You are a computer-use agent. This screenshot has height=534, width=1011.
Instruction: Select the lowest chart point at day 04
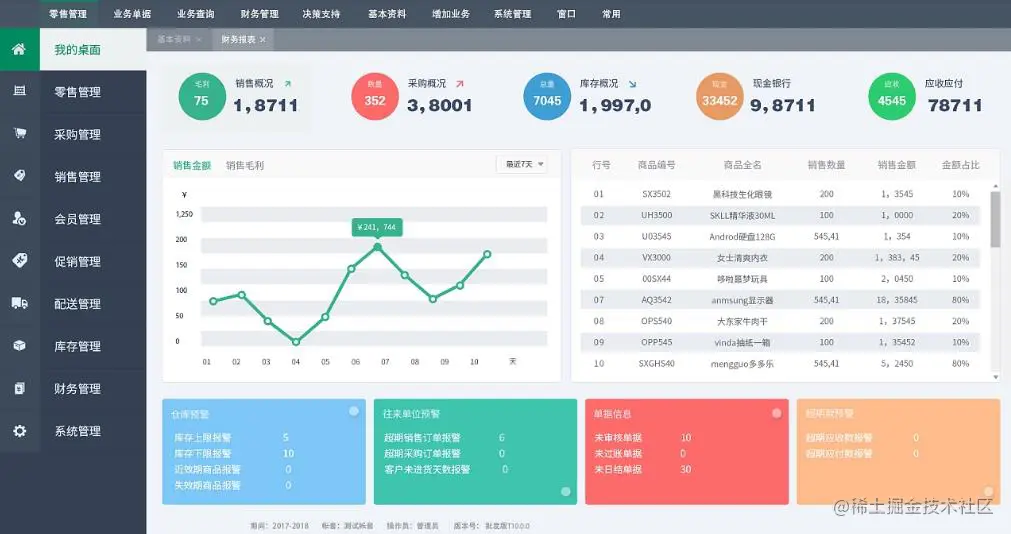295,342
